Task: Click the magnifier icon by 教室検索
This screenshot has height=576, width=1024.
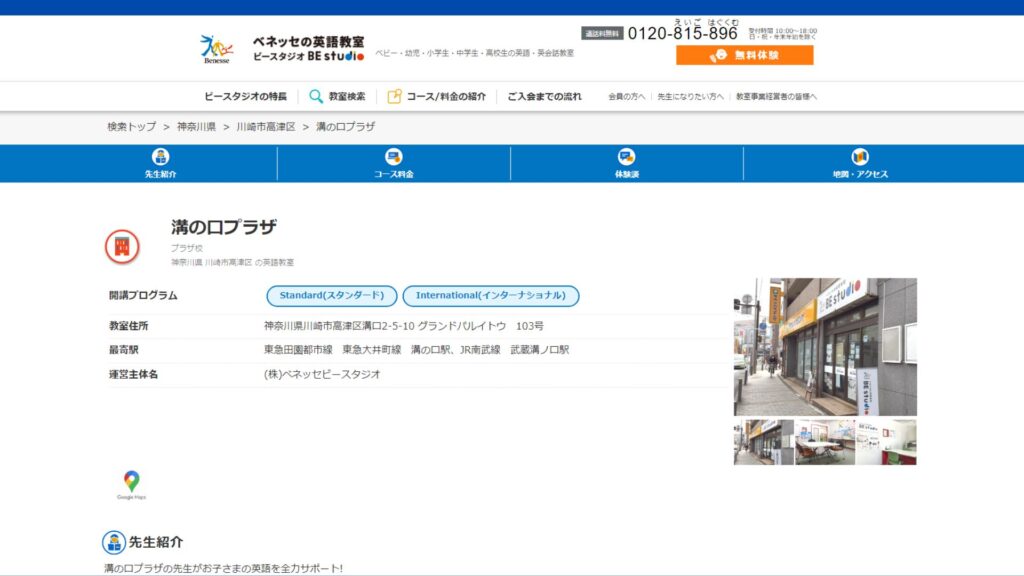Action: (315, 97)
